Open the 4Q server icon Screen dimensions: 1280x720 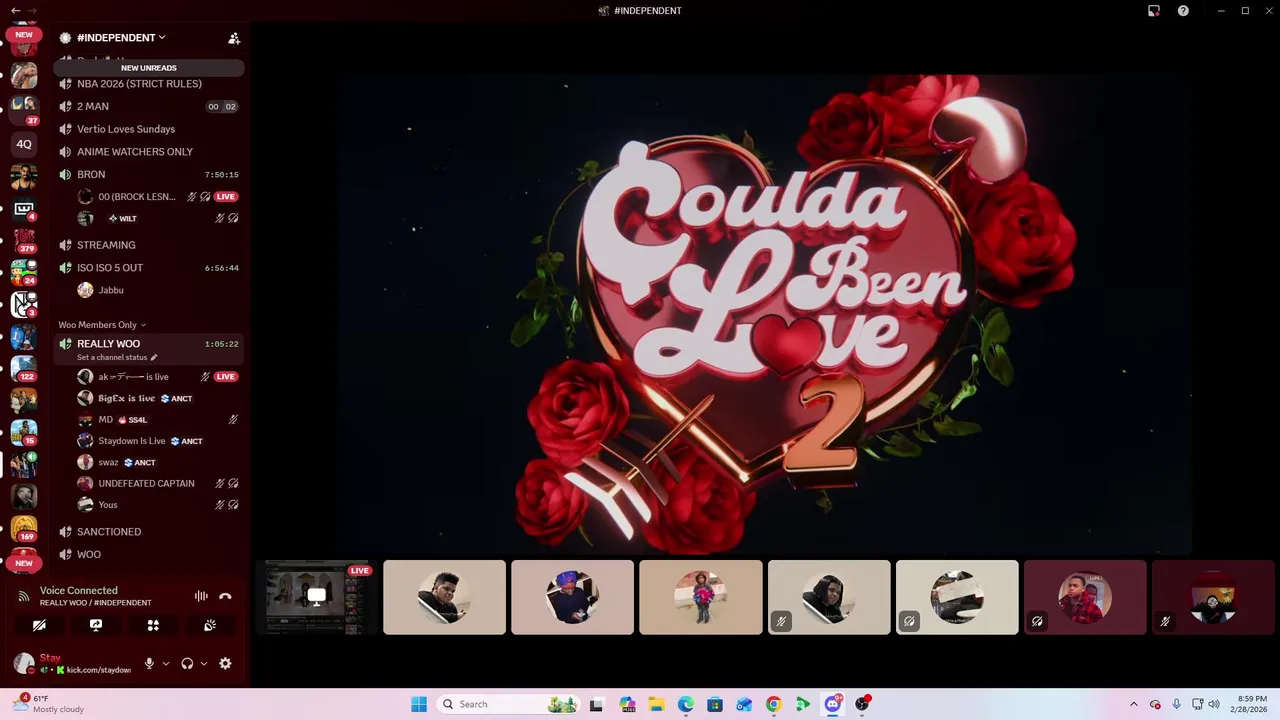click(24, 144)
